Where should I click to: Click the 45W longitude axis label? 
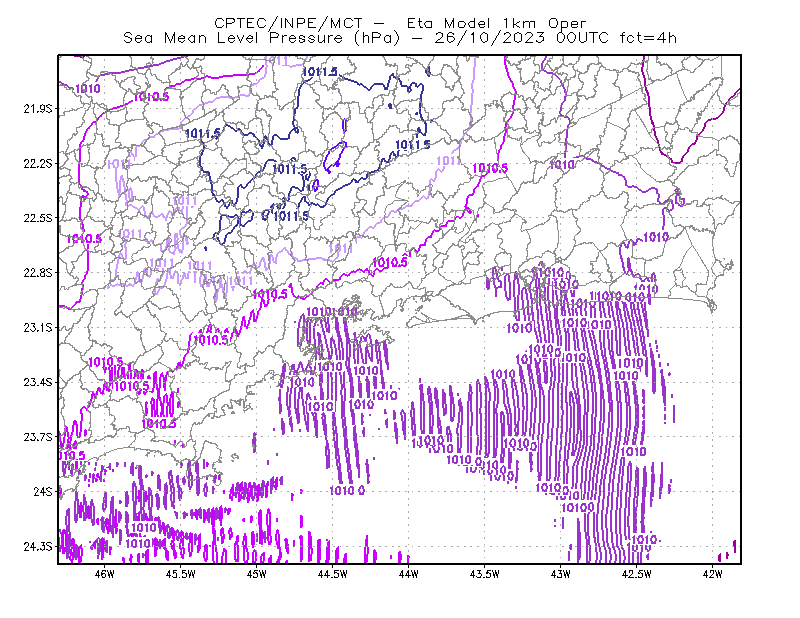[x=257, y=574]
